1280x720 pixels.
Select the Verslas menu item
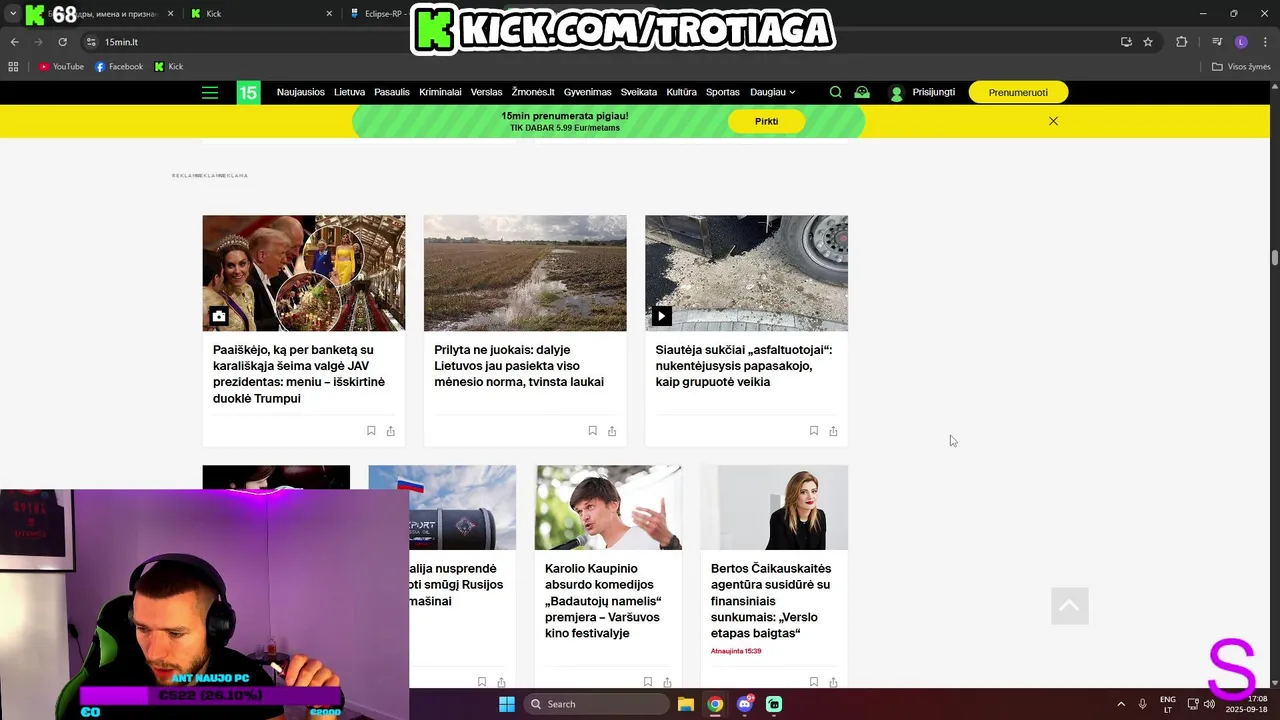[486, 92]
